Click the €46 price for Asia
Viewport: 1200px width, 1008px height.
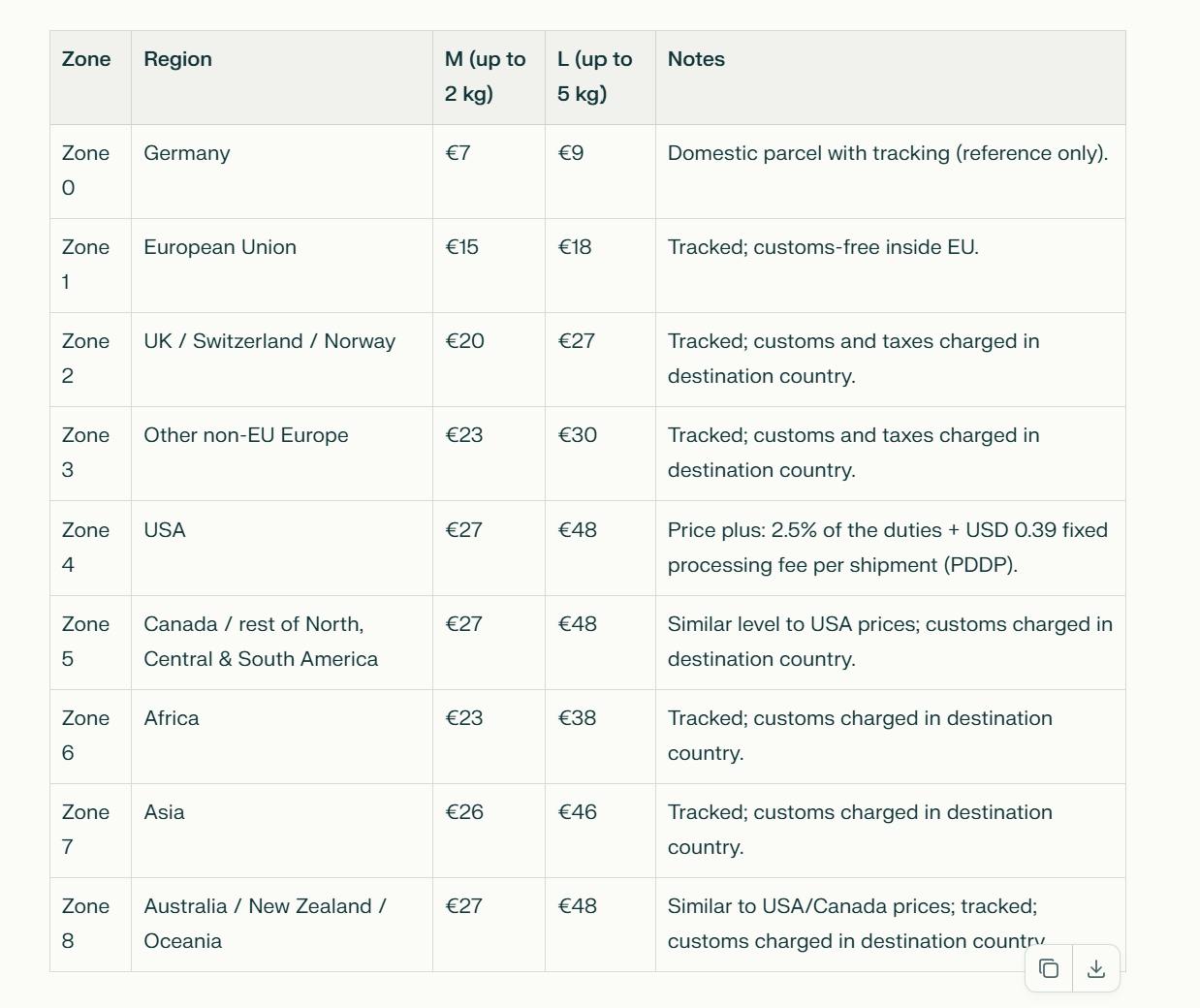pyautogui.click(x=577, y=812)
